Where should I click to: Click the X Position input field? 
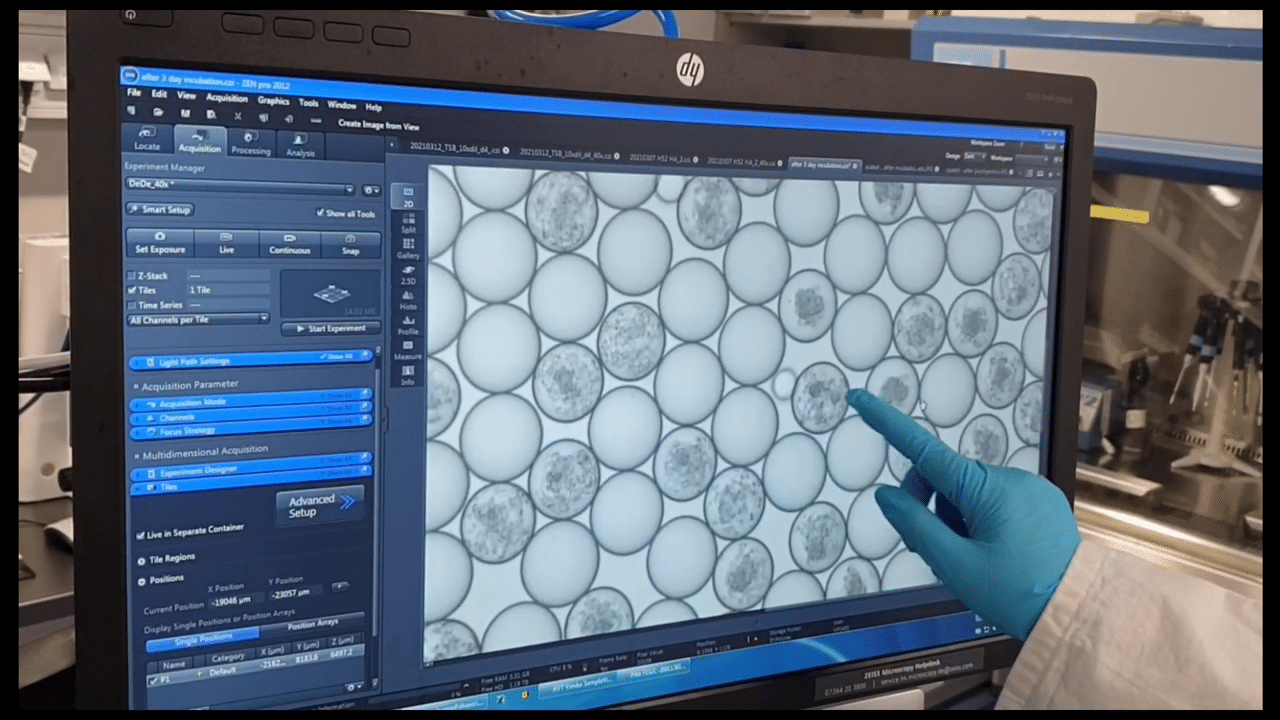pyautogui.click(x=237, y=602)
